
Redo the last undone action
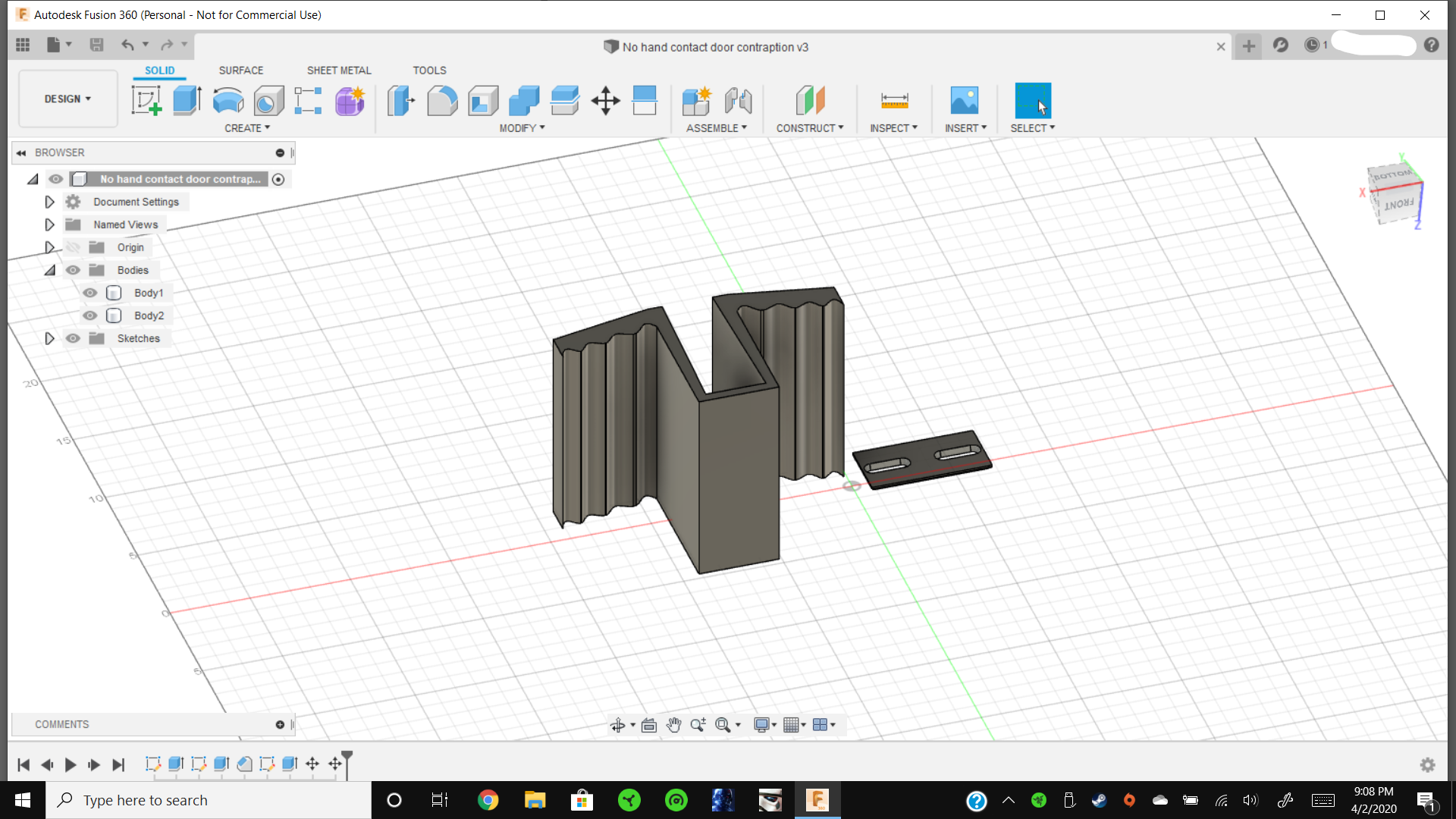coord(167,45)
